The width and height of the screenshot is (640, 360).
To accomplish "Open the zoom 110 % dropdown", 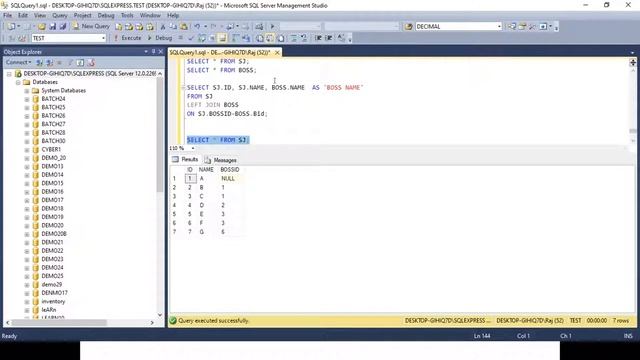I will (193, 148).
